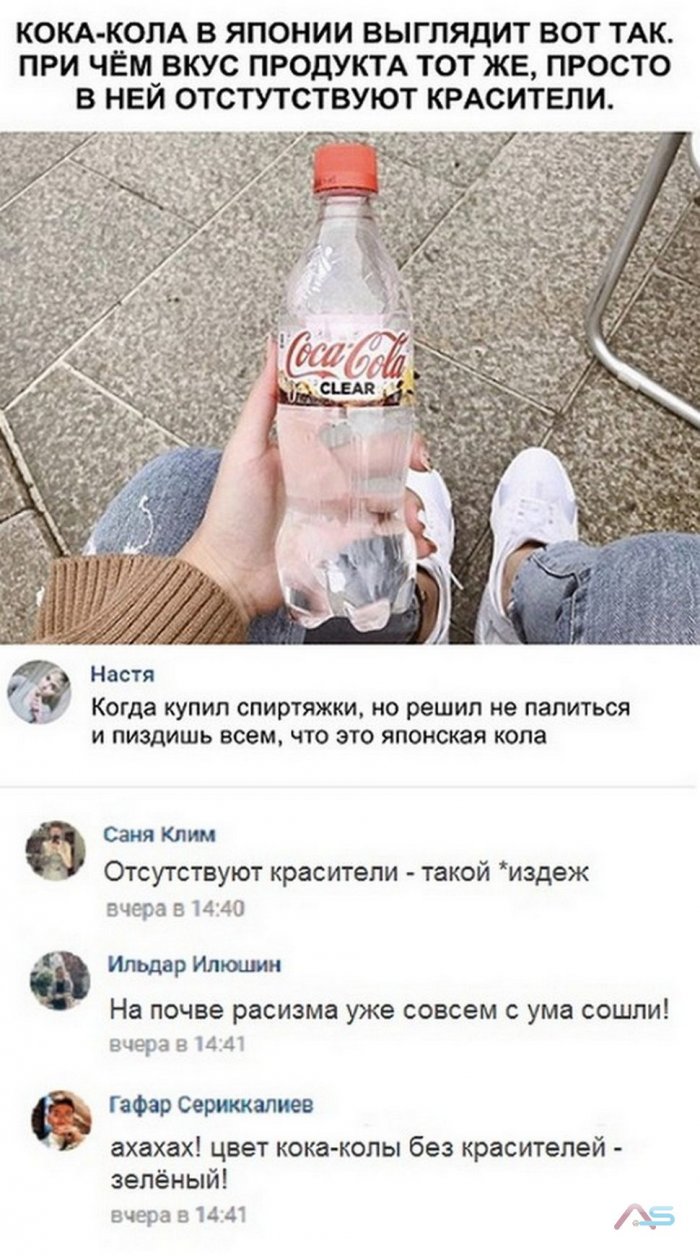This screenshot has width=700, height=1256.
Task: Open the Coca-Cola Clear bottle photo
Action: [x=350, y=387]
